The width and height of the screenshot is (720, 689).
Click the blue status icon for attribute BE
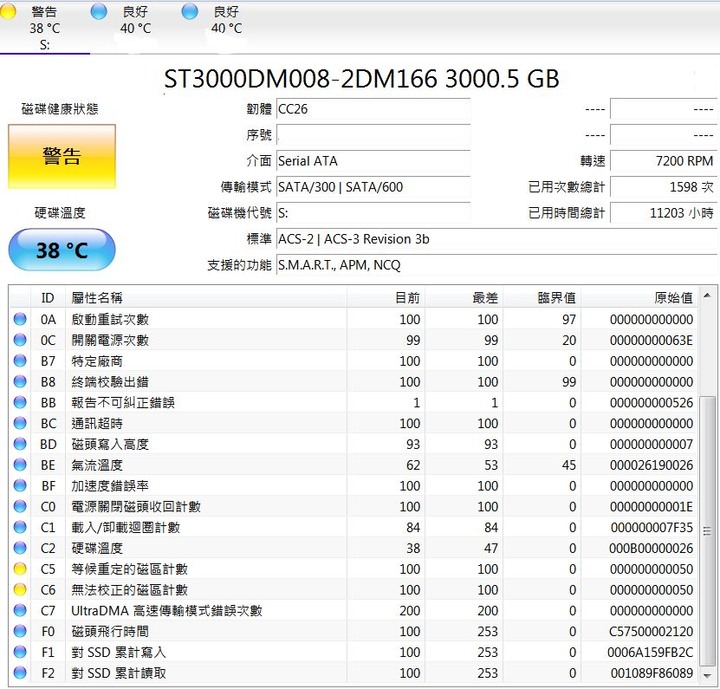click(20, 465)
